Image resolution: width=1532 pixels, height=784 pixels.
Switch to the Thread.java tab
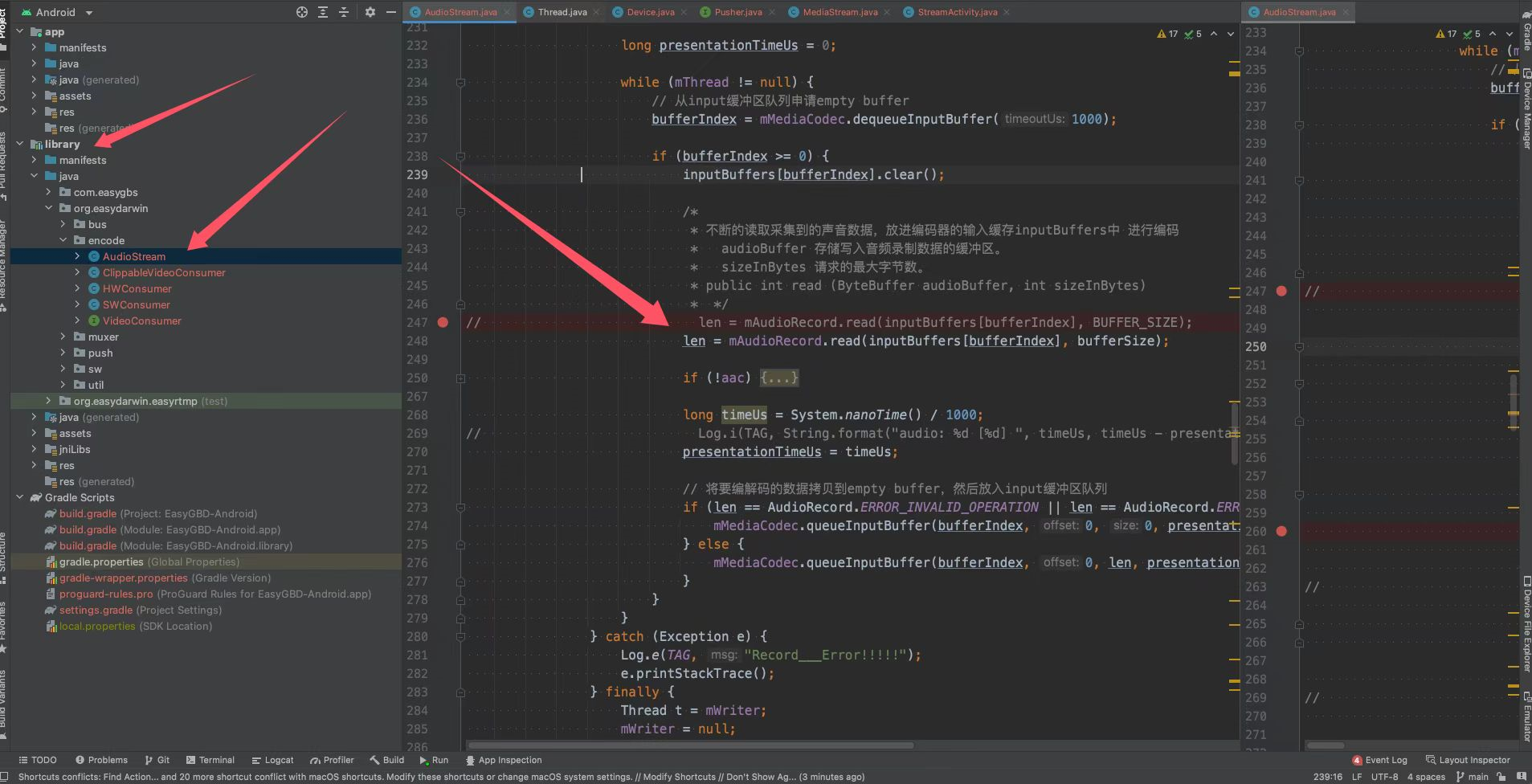(x=562, y=12)
